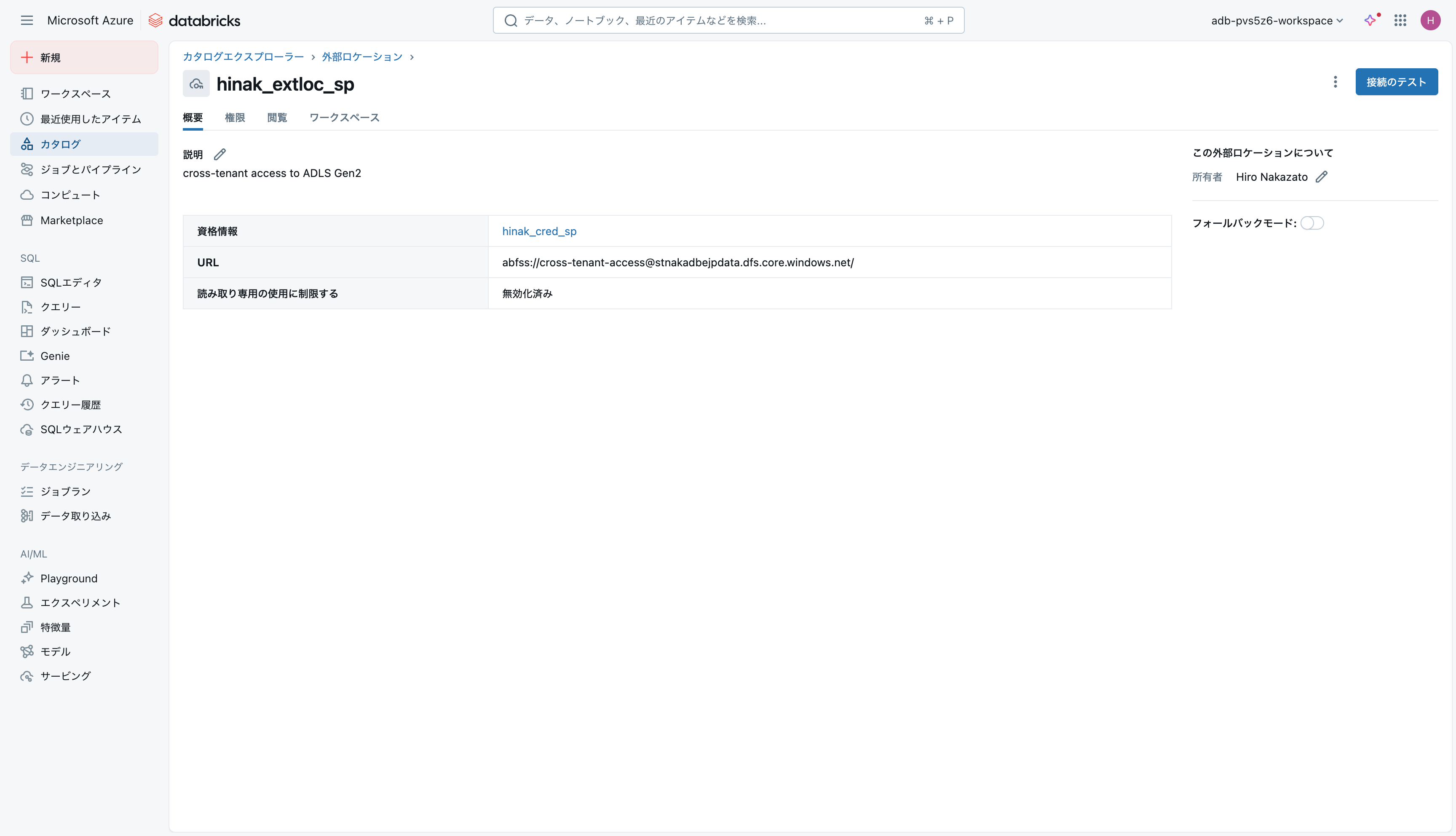
Task: Toggle the fallback mode switch
Action: pos(1312,223)
